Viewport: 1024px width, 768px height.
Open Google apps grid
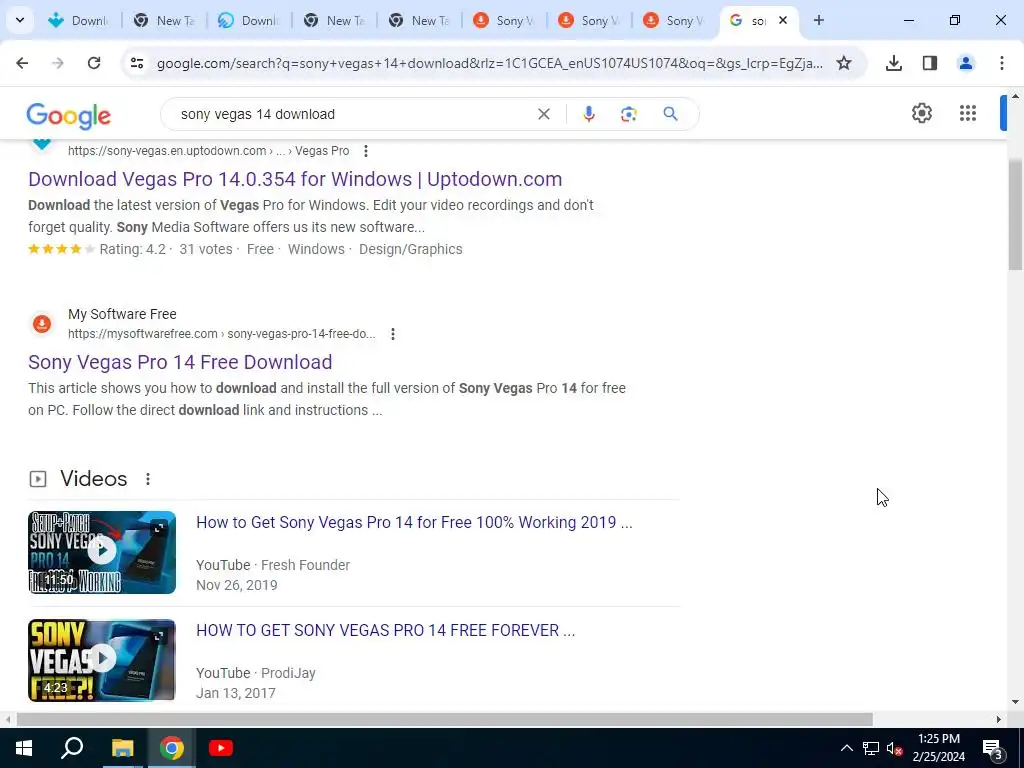(968, 113)
